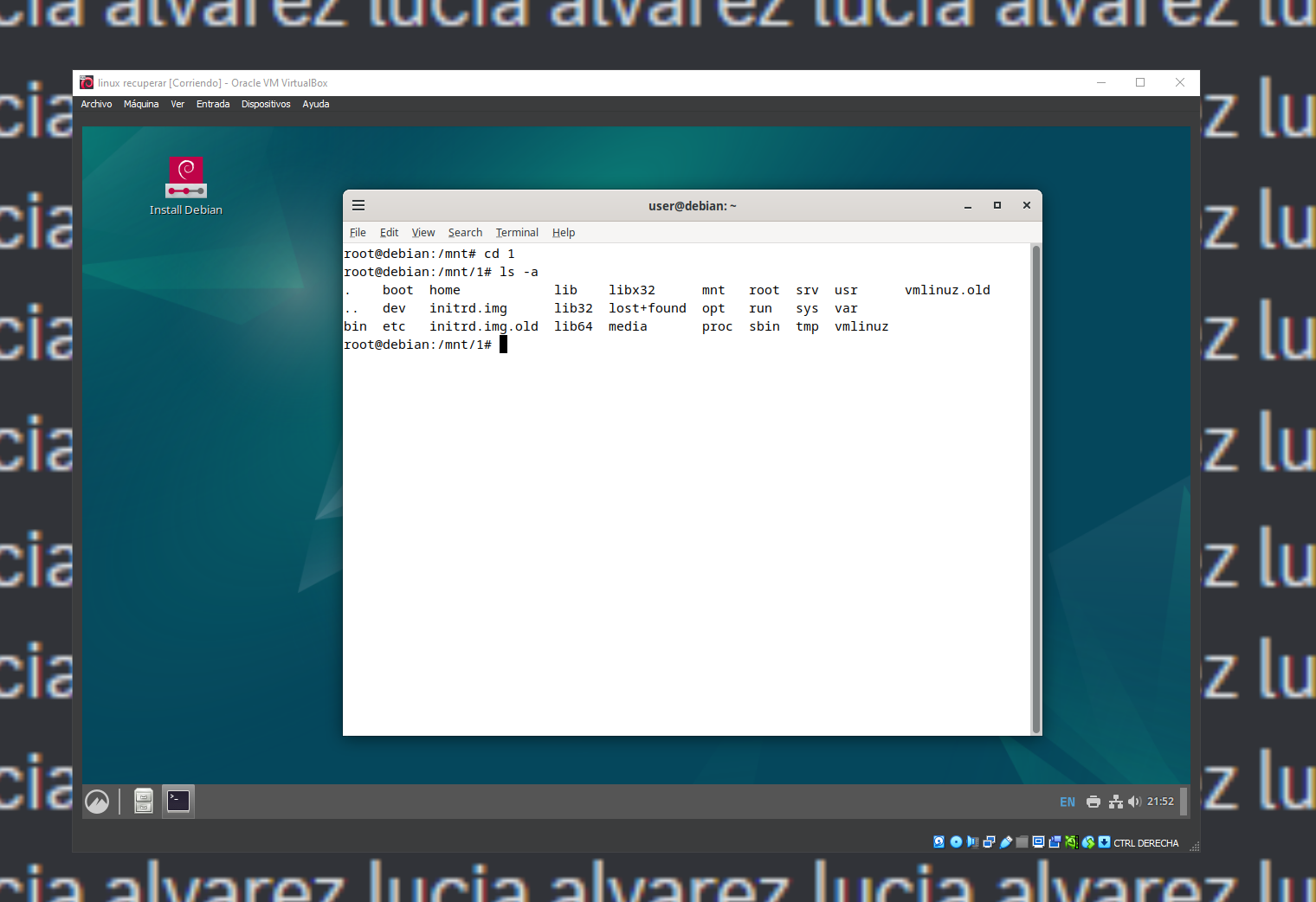1316x902 pixels.
Task: Switch the EN keyboard layout indicator
Action: (x=1068, y=802)
